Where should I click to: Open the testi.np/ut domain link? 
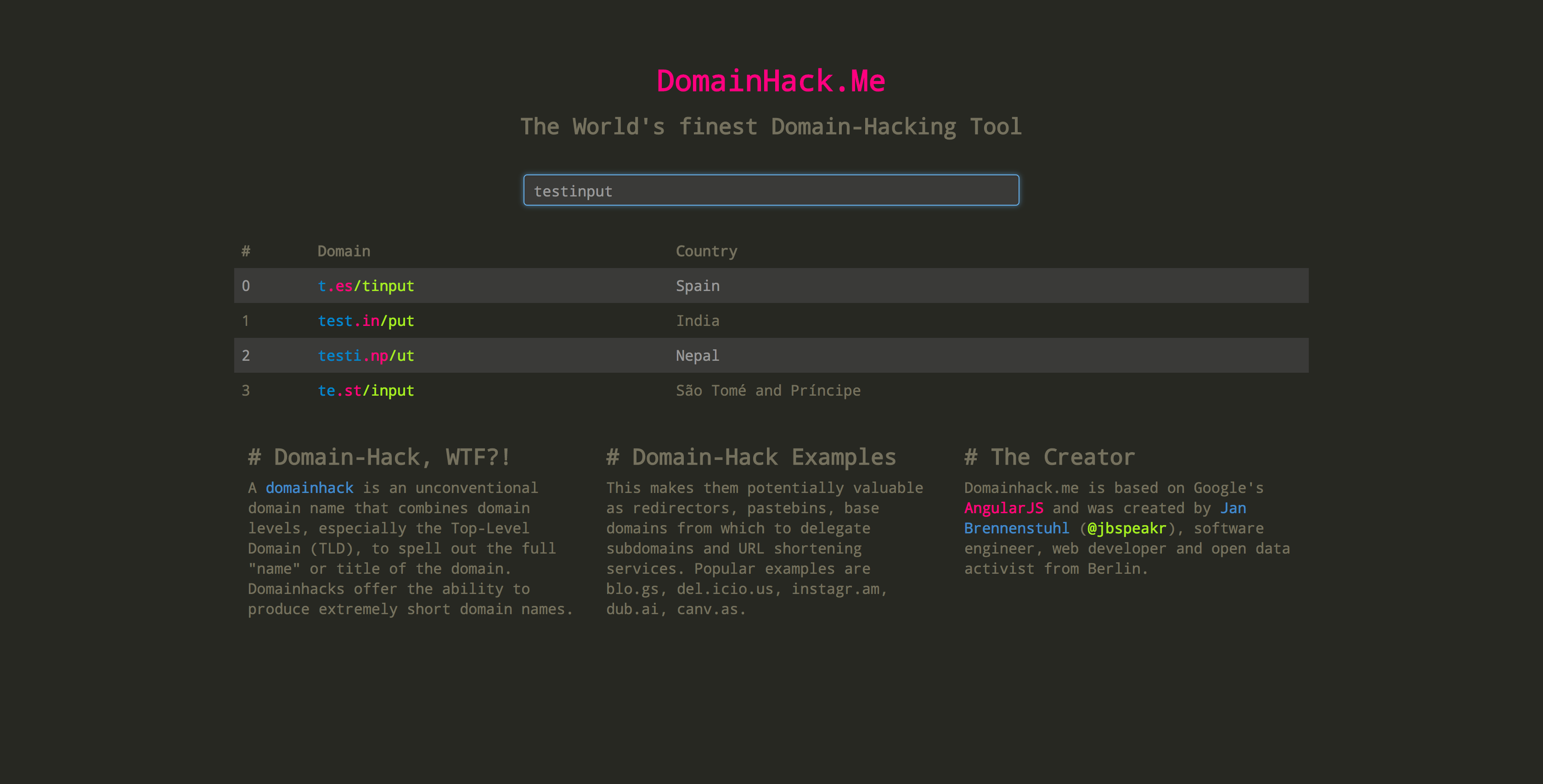(x=366, y=356)
